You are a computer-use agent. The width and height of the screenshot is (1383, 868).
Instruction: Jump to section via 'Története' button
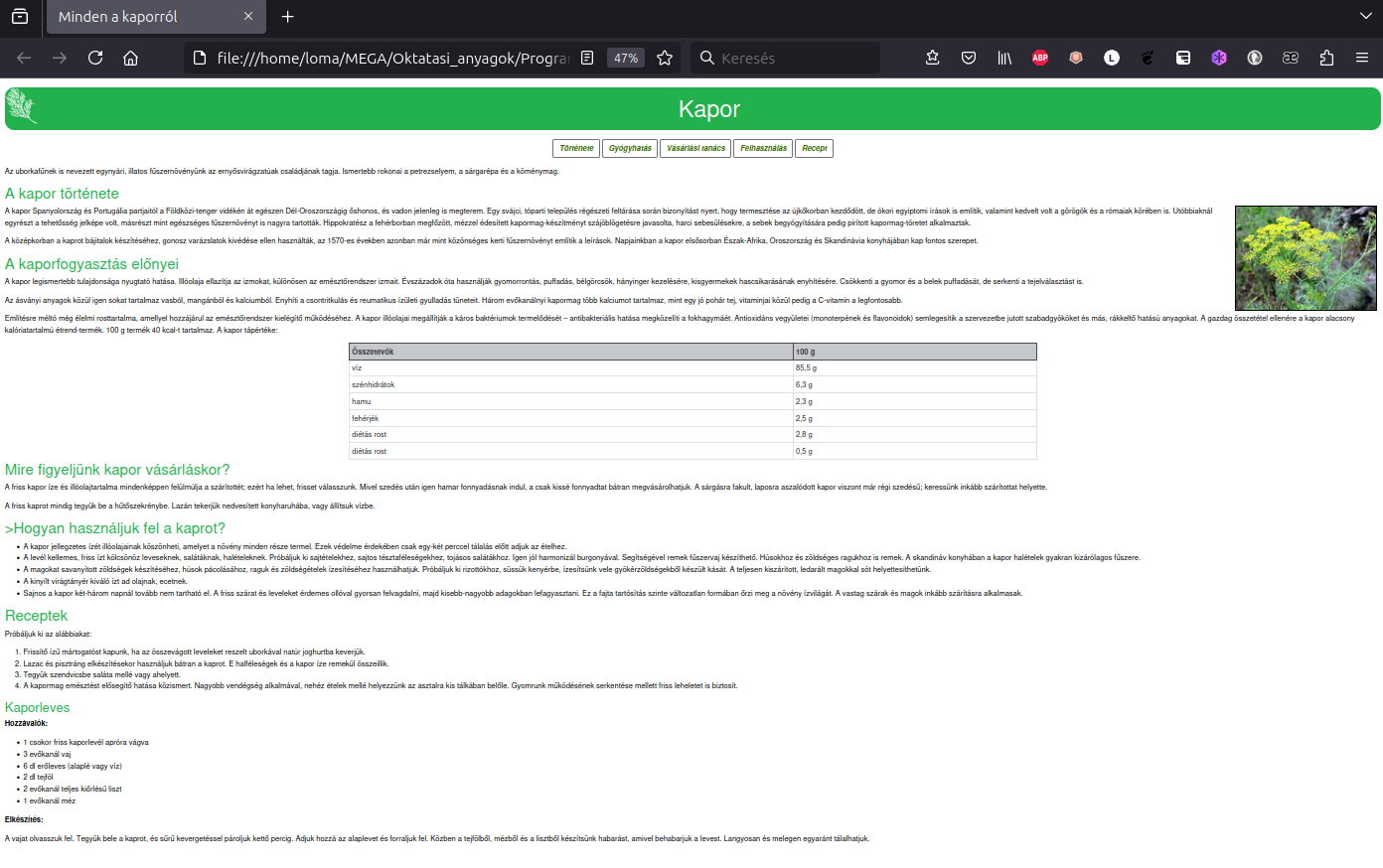coord(576,148)
